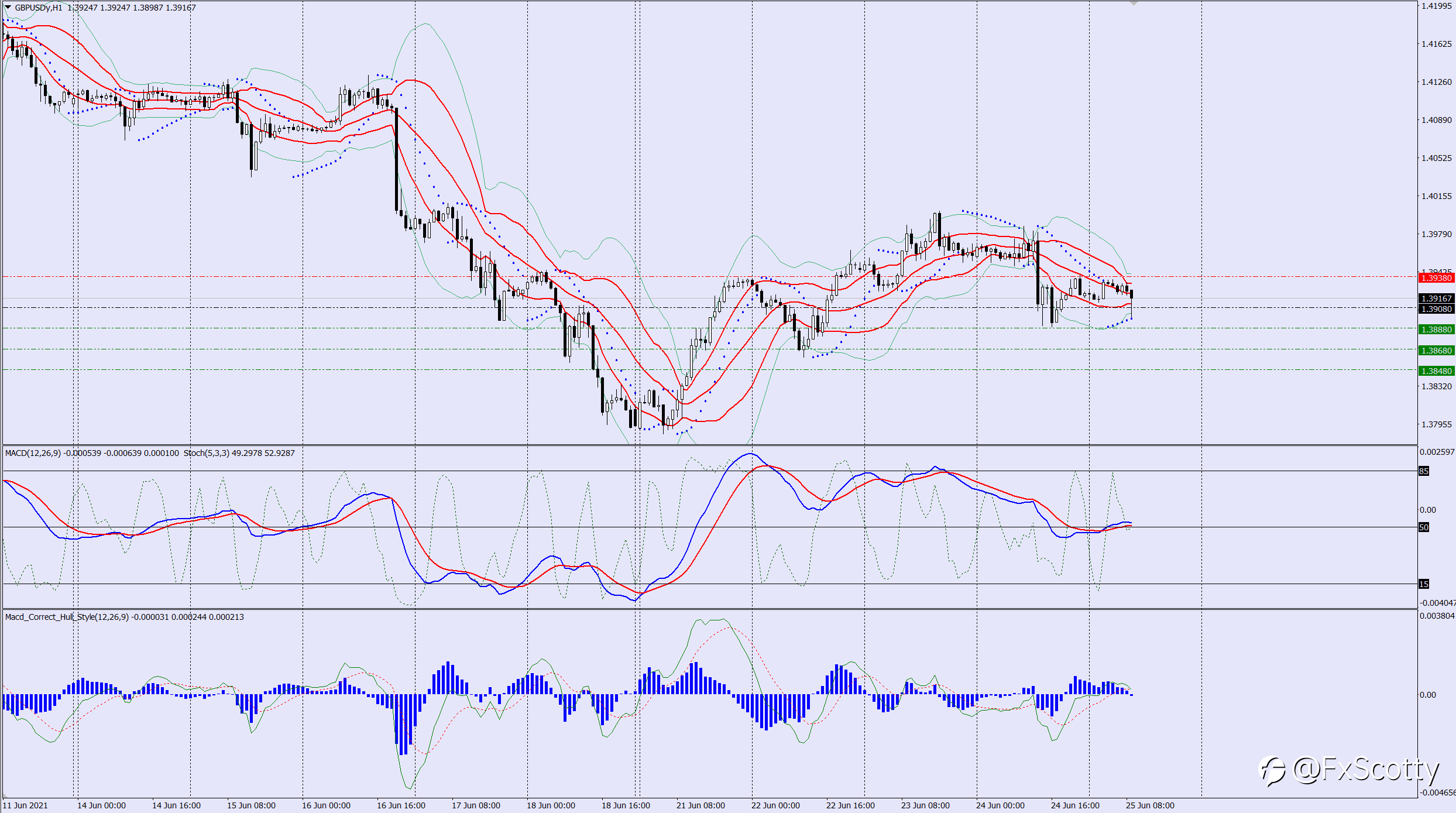The width and height of the screenshot is (1456, 813).
Task: Click the 1.41625 price scale value
Action: tap(1437, 44)
